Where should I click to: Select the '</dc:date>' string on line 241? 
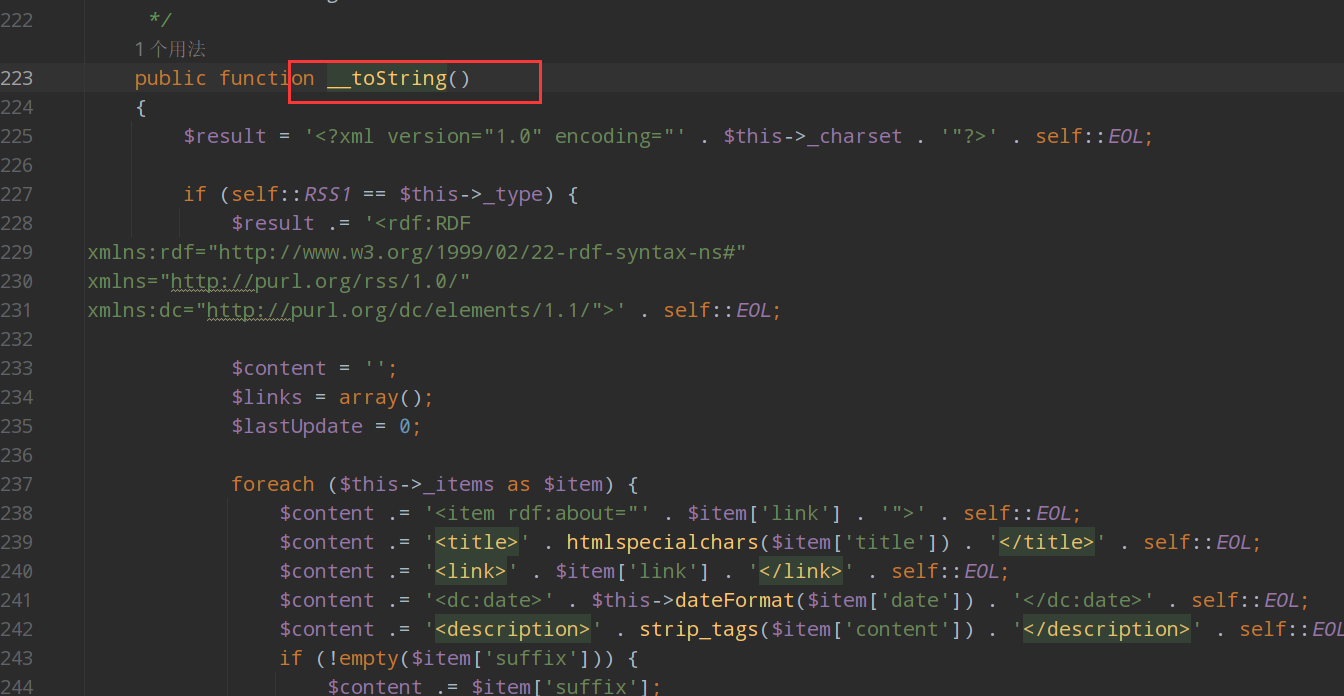[x=1083, y=600]
